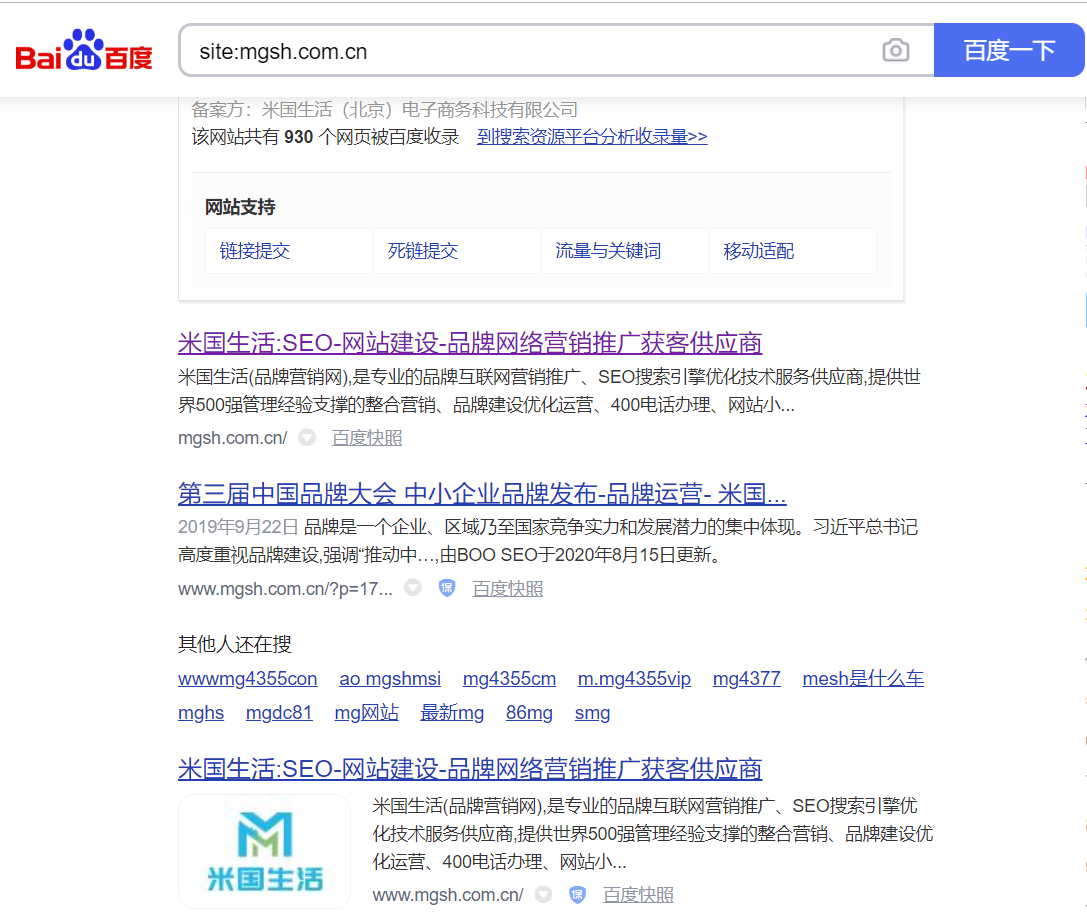Search related term mg4377
Viewport: 1087px width, 914px height.
(747, 679)
